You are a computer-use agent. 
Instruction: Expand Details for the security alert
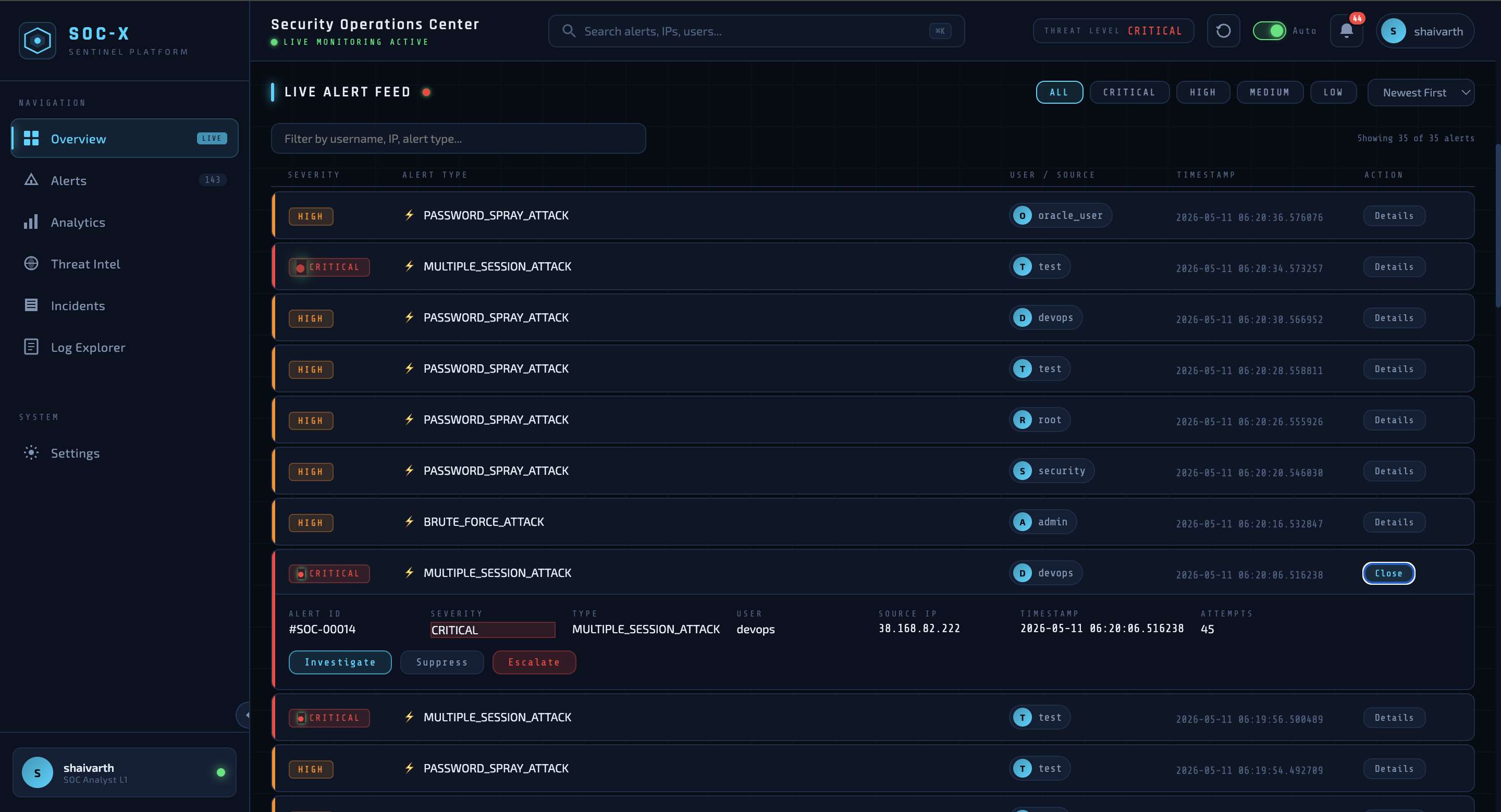click(x=1394, y=471)
